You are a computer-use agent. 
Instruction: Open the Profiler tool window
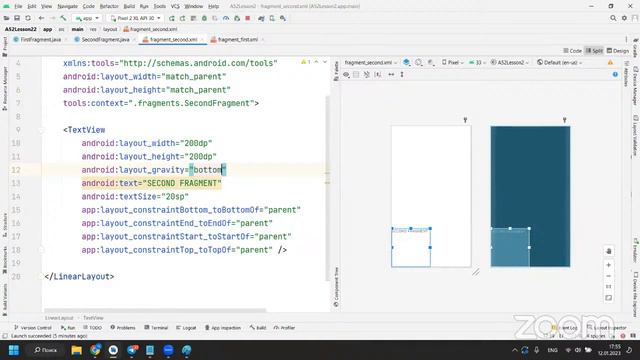pyautogui.click(x=284, y=328)
